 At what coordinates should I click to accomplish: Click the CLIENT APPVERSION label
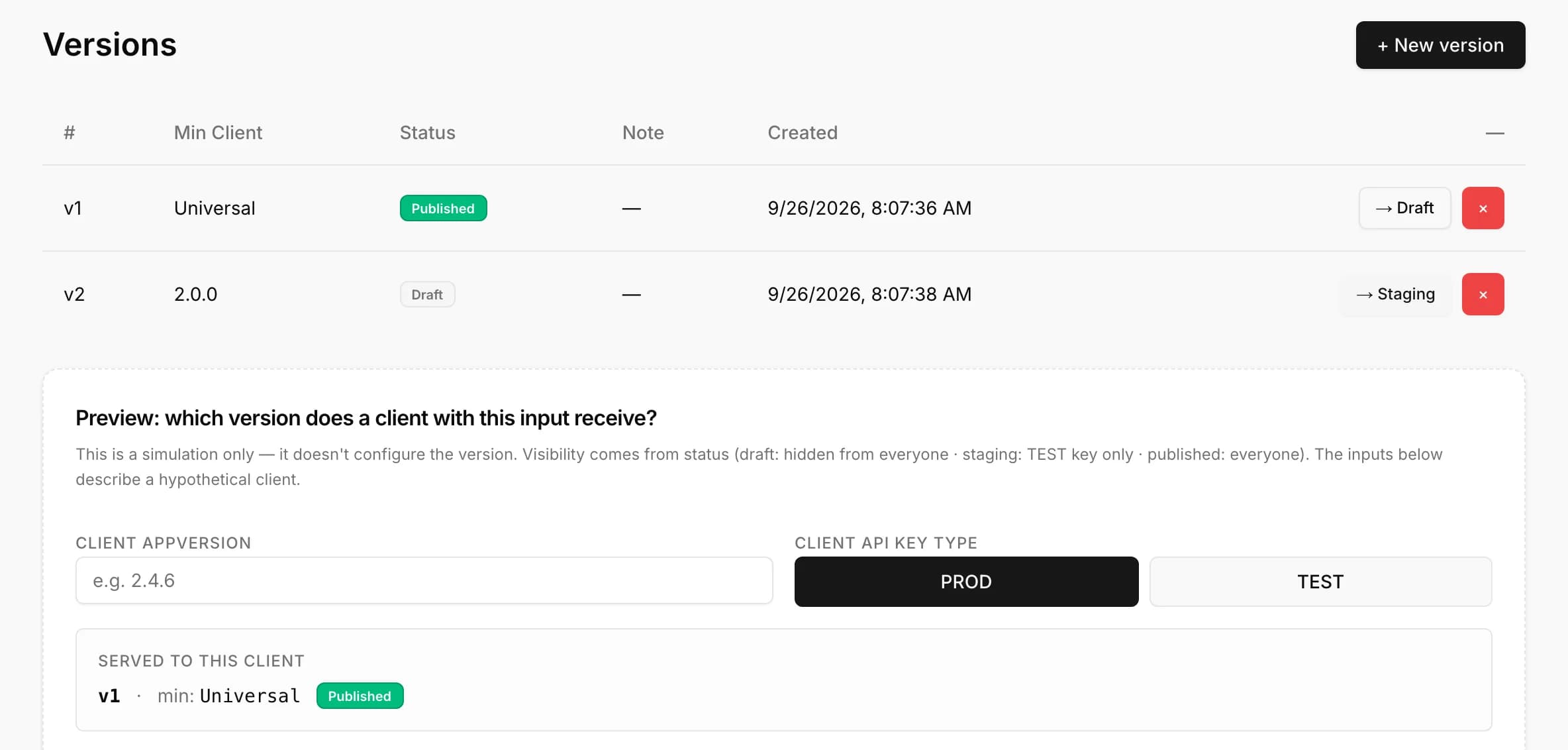(164, 543)
